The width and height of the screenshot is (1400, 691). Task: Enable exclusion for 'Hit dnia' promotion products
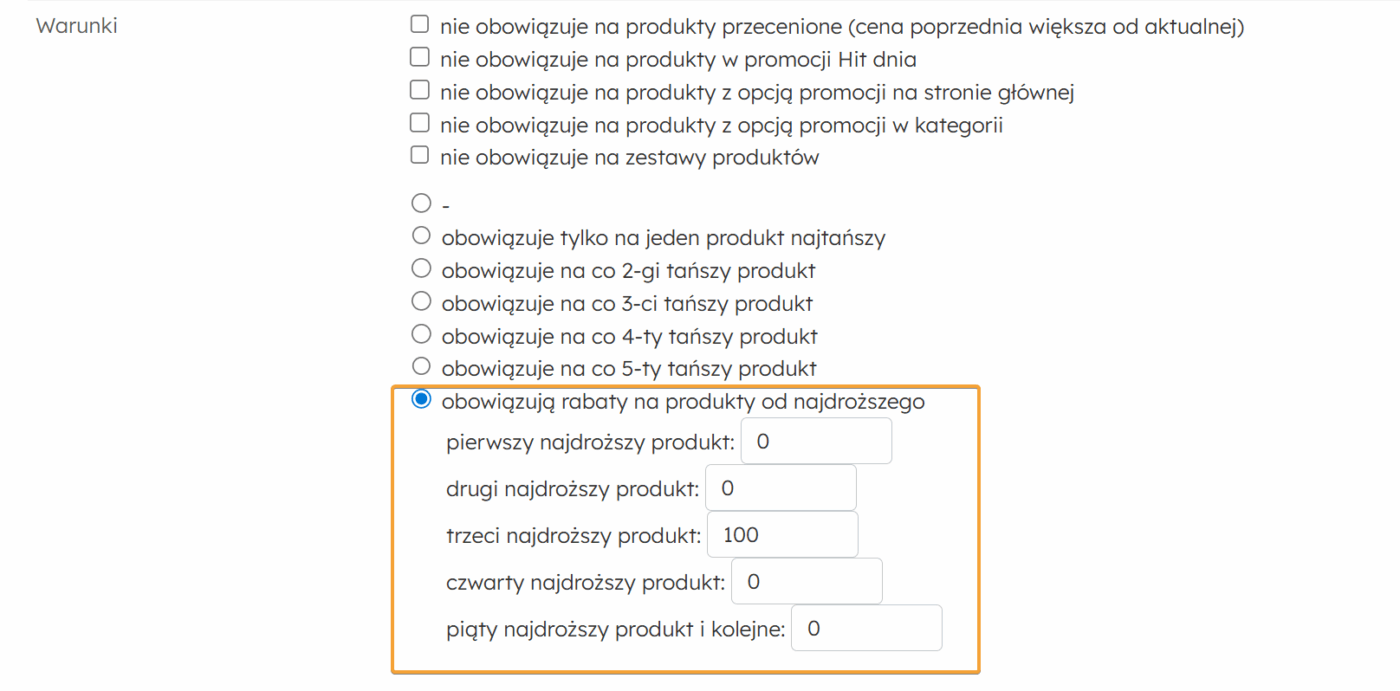tap(420, 58)
